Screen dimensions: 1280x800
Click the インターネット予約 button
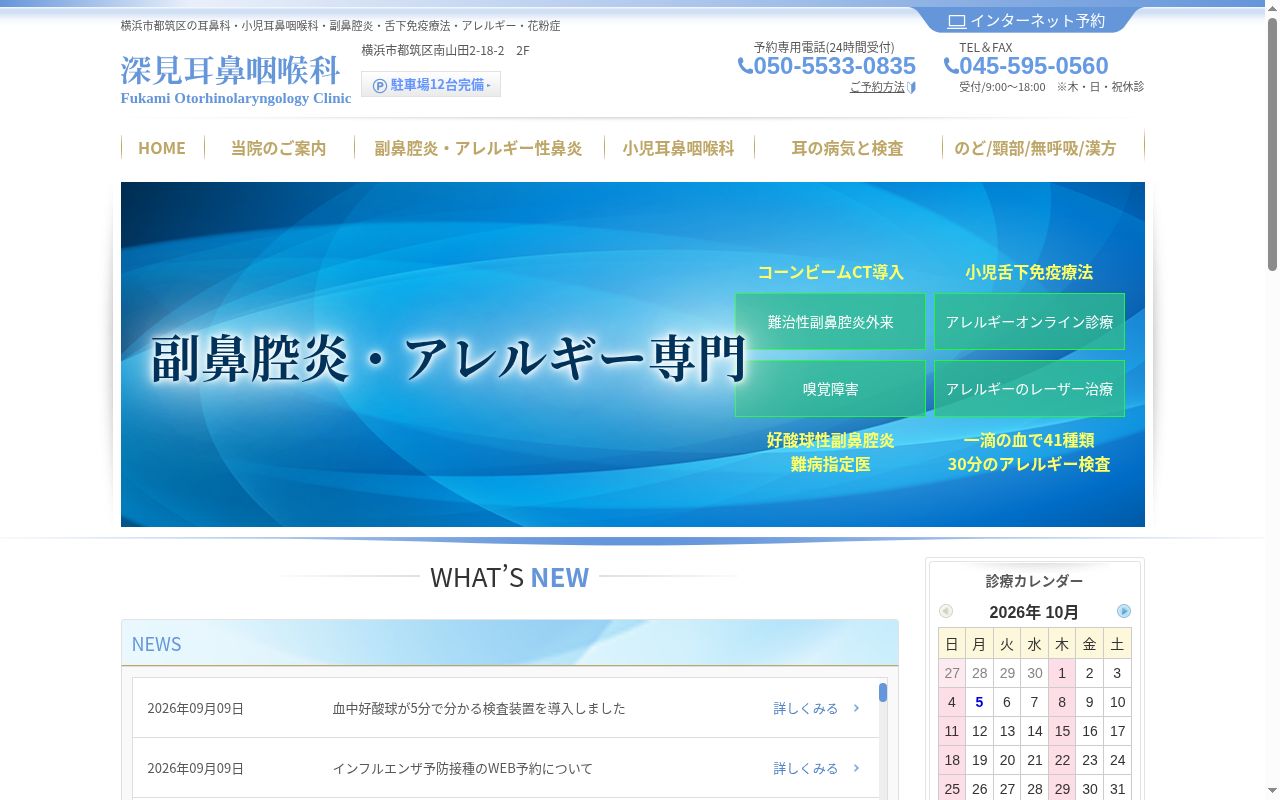click(x=1026, y=20)
